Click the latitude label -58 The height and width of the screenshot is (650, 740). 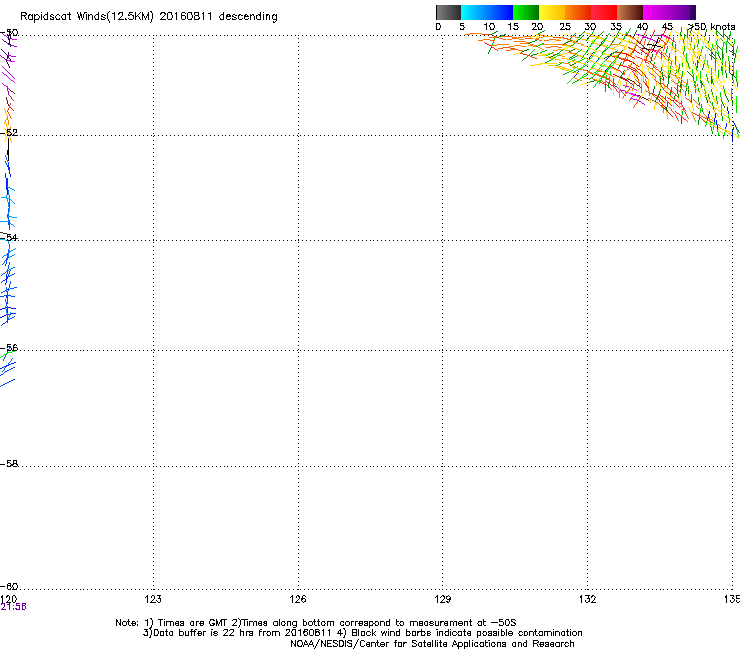click(9, 464)
